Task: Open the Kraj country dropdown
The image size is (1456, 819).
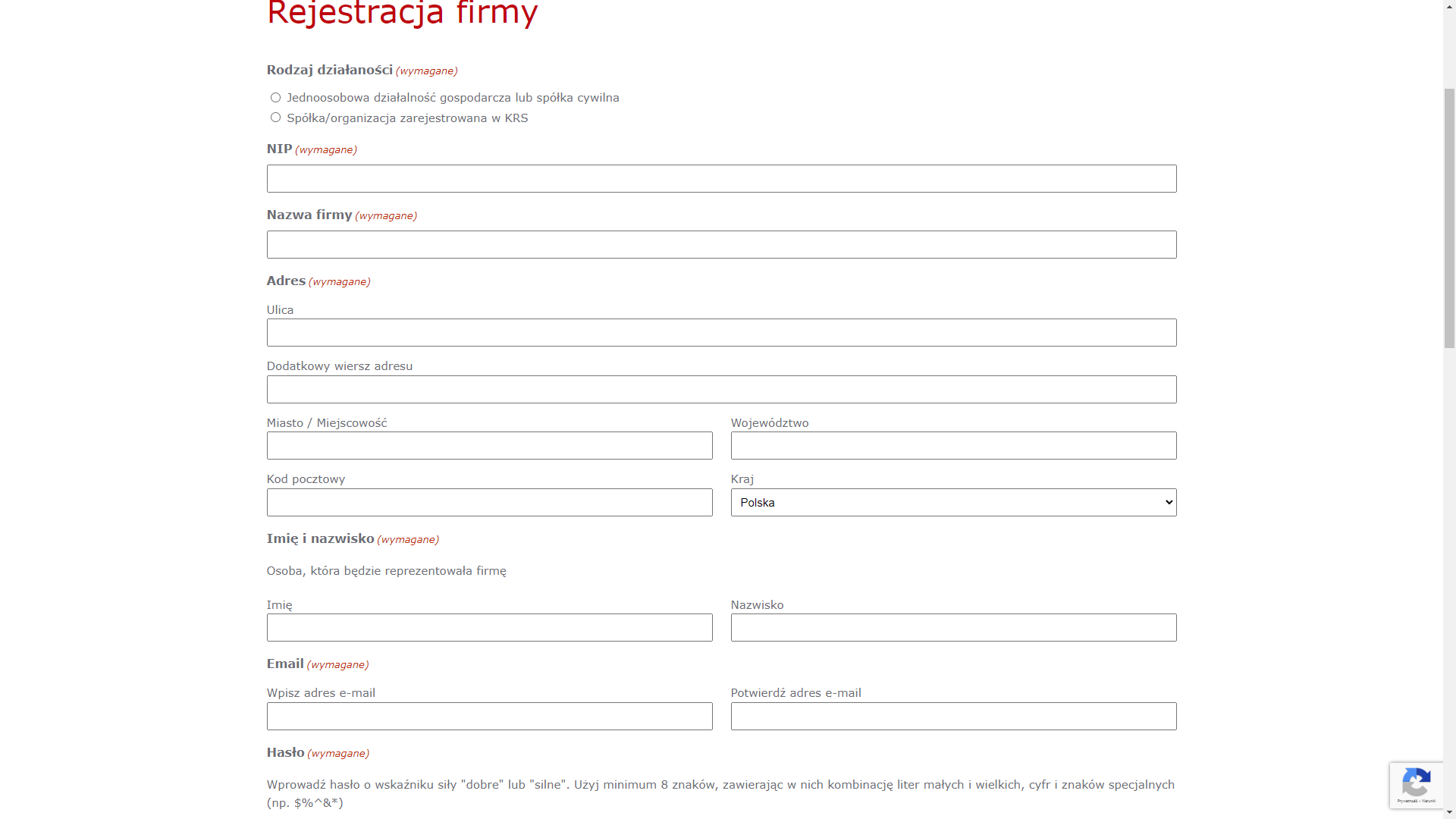Action: pyautogui.click(x=953, y=502)
